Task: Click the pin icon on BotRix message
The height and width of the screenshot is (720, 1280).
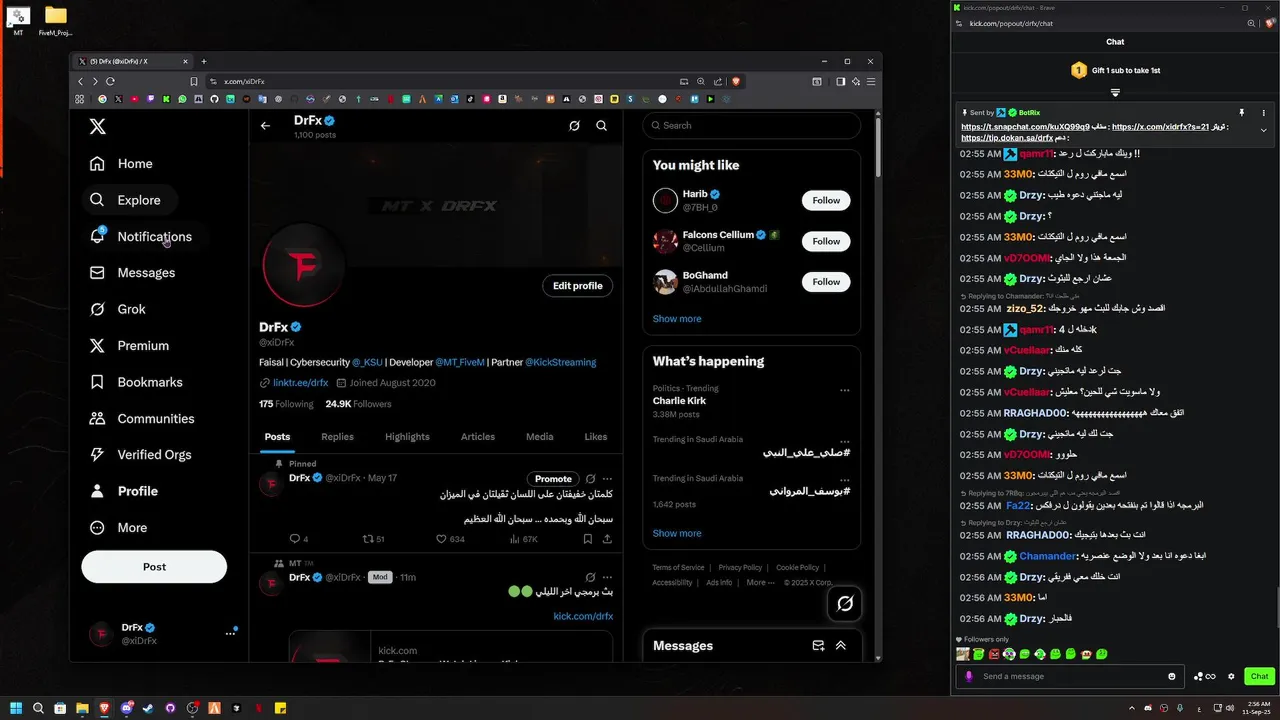Action: (x=1242, y=113)
